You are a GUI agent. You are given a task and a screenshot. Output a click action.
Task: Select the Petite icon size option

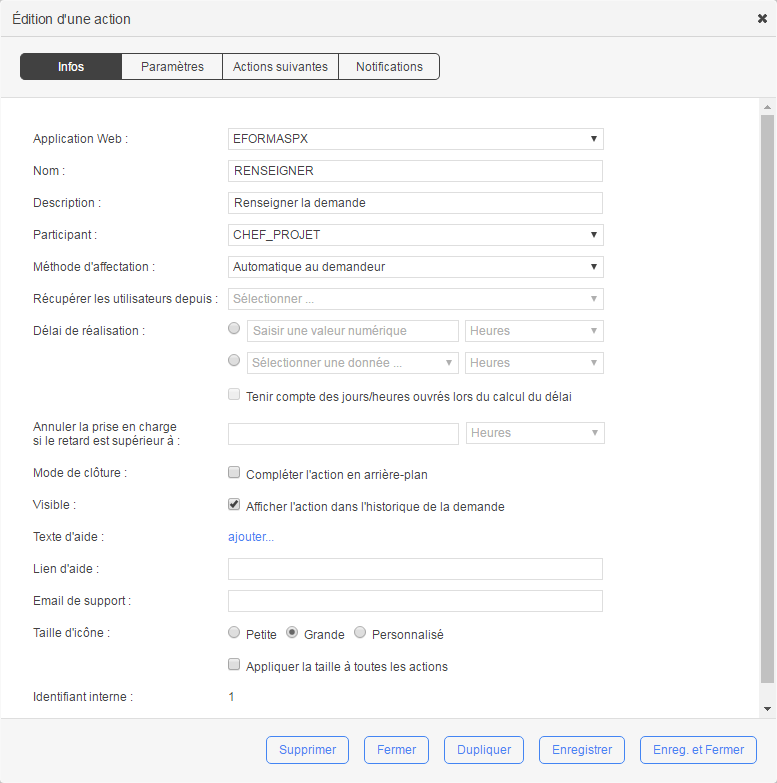click(235, 633)
